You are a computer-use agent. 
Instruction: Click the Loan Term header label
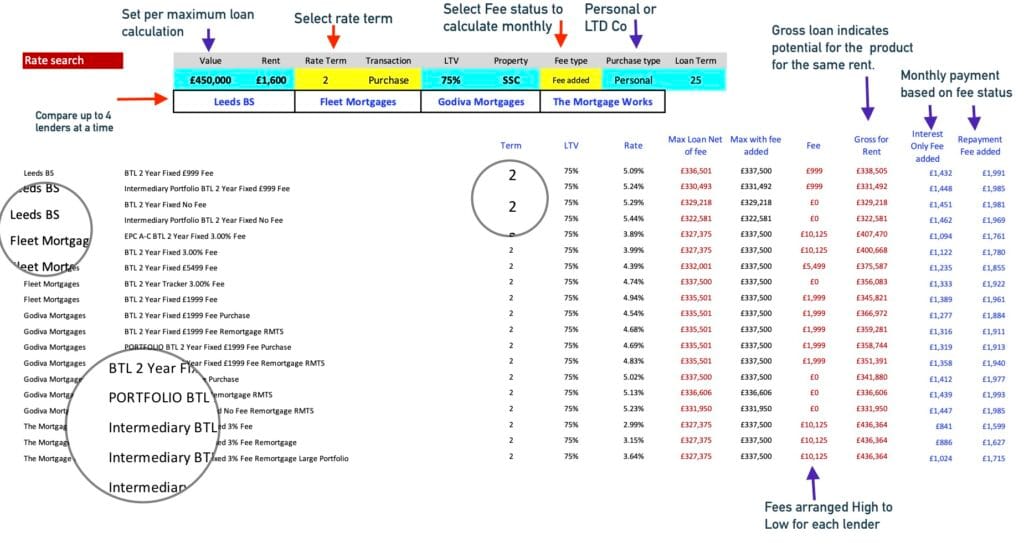click(696, 61)
